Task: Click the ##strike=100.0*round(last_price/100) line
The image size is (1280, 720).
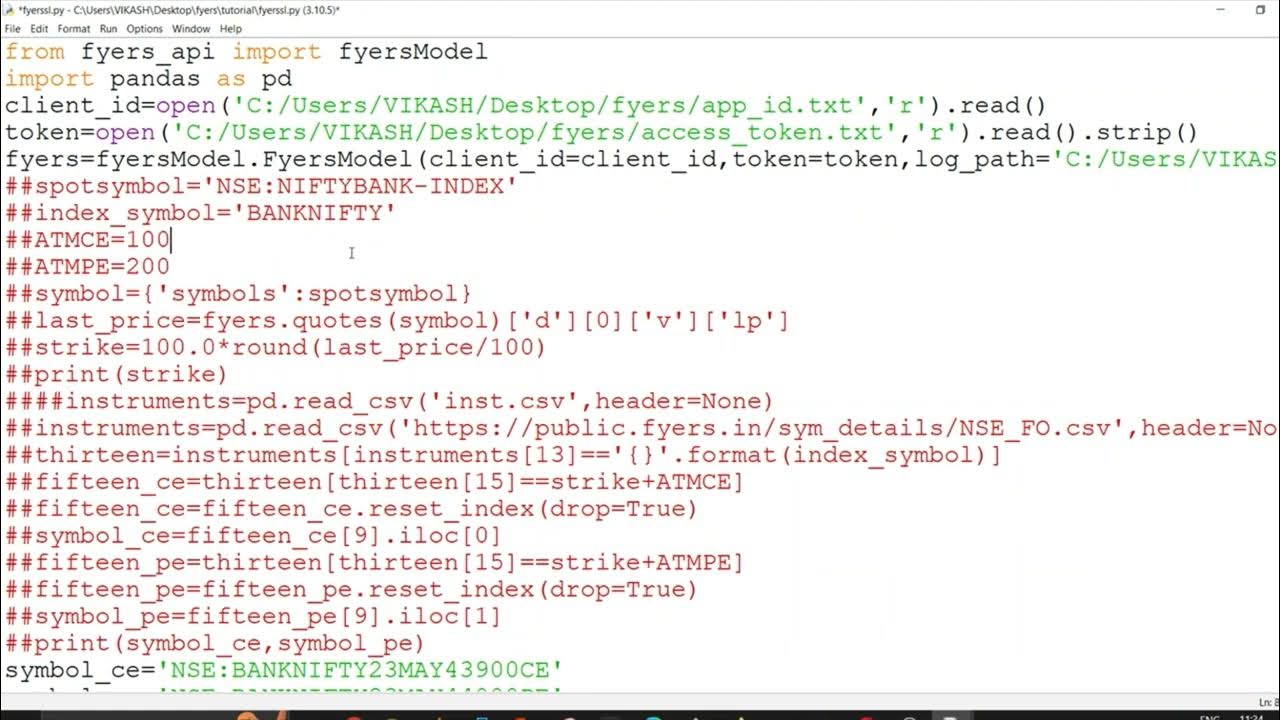Action: click(275, 348)
